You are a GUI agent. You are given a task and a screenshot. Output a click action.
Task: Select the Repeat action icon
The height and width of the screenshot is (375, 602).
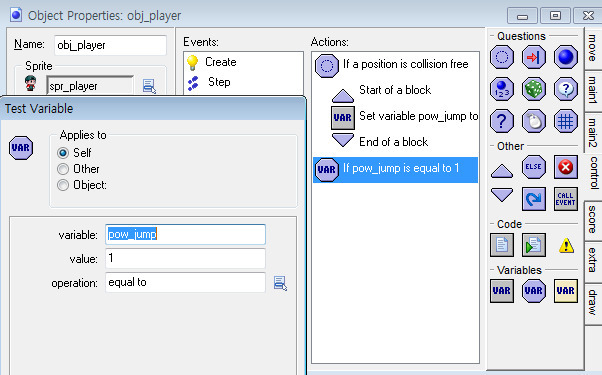click(534, 199)
